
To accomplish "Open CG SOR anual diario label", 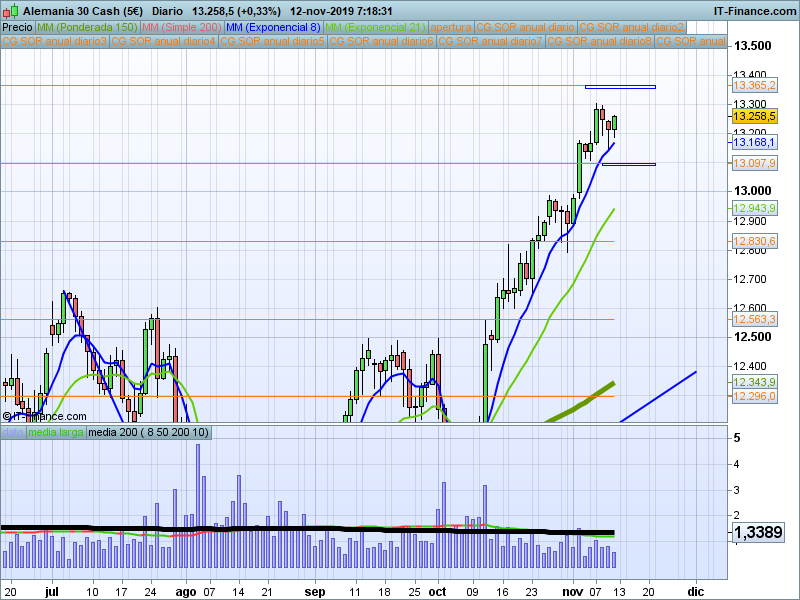I will [526, 28].
